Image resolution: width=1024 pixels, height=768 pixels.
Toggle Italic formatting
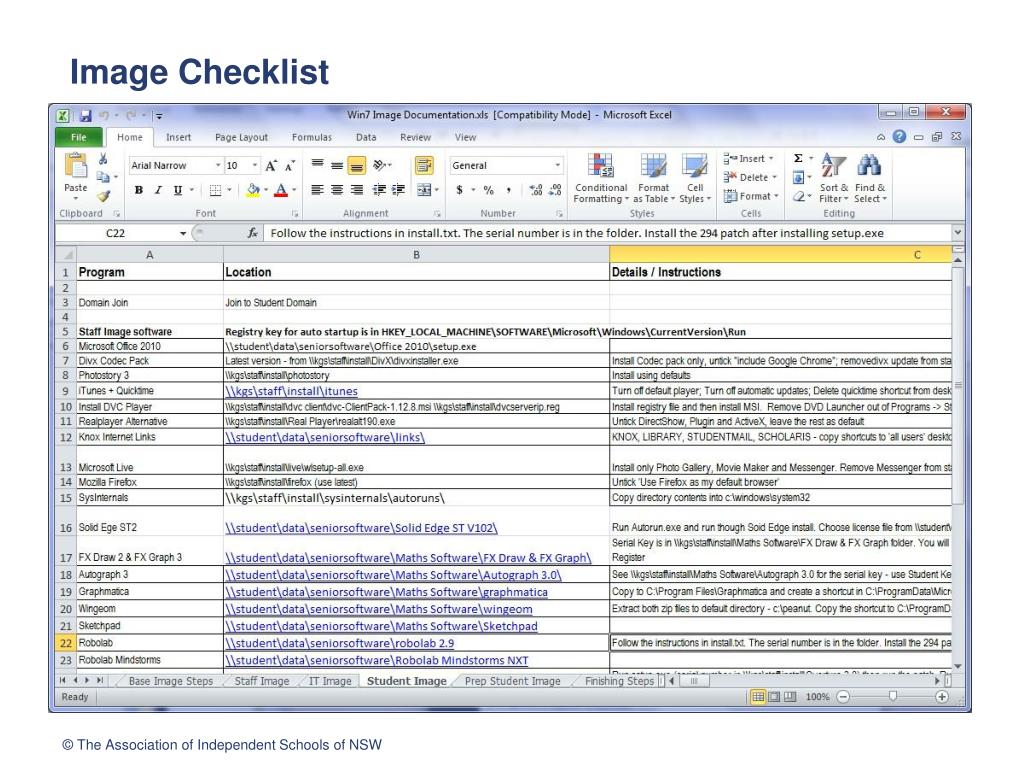click(x=158, y=190)
